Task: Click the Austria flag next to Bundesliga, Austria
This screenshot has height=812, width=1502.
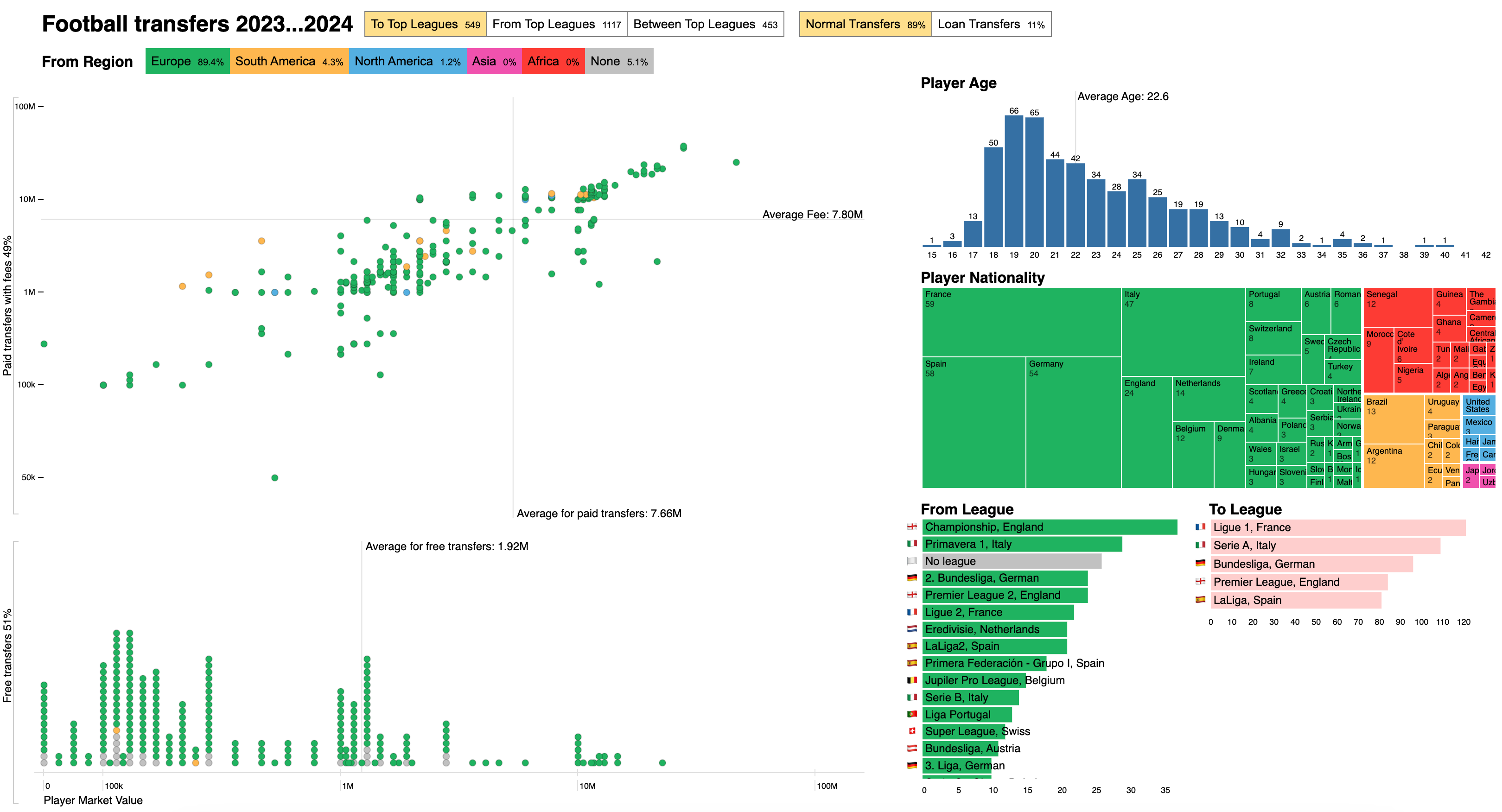Action: tap(912, 749)
